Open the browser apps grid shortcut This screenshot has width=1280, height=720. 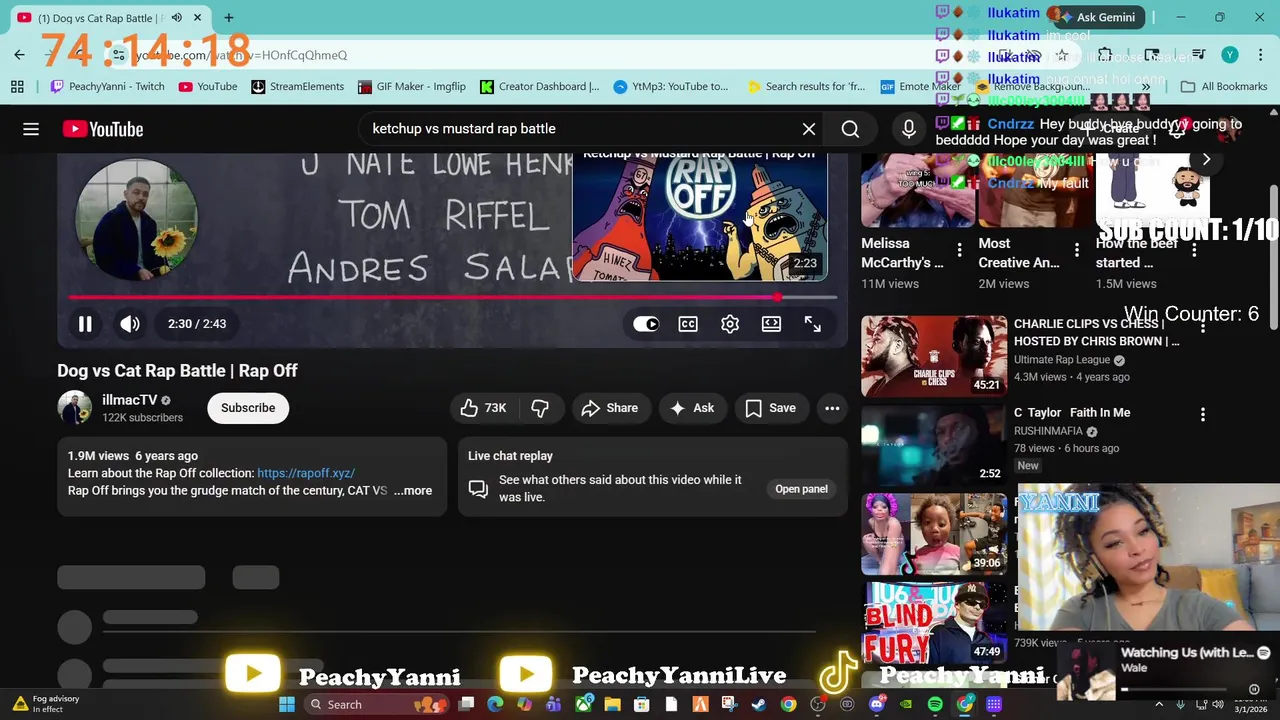[x=17, y=87]
